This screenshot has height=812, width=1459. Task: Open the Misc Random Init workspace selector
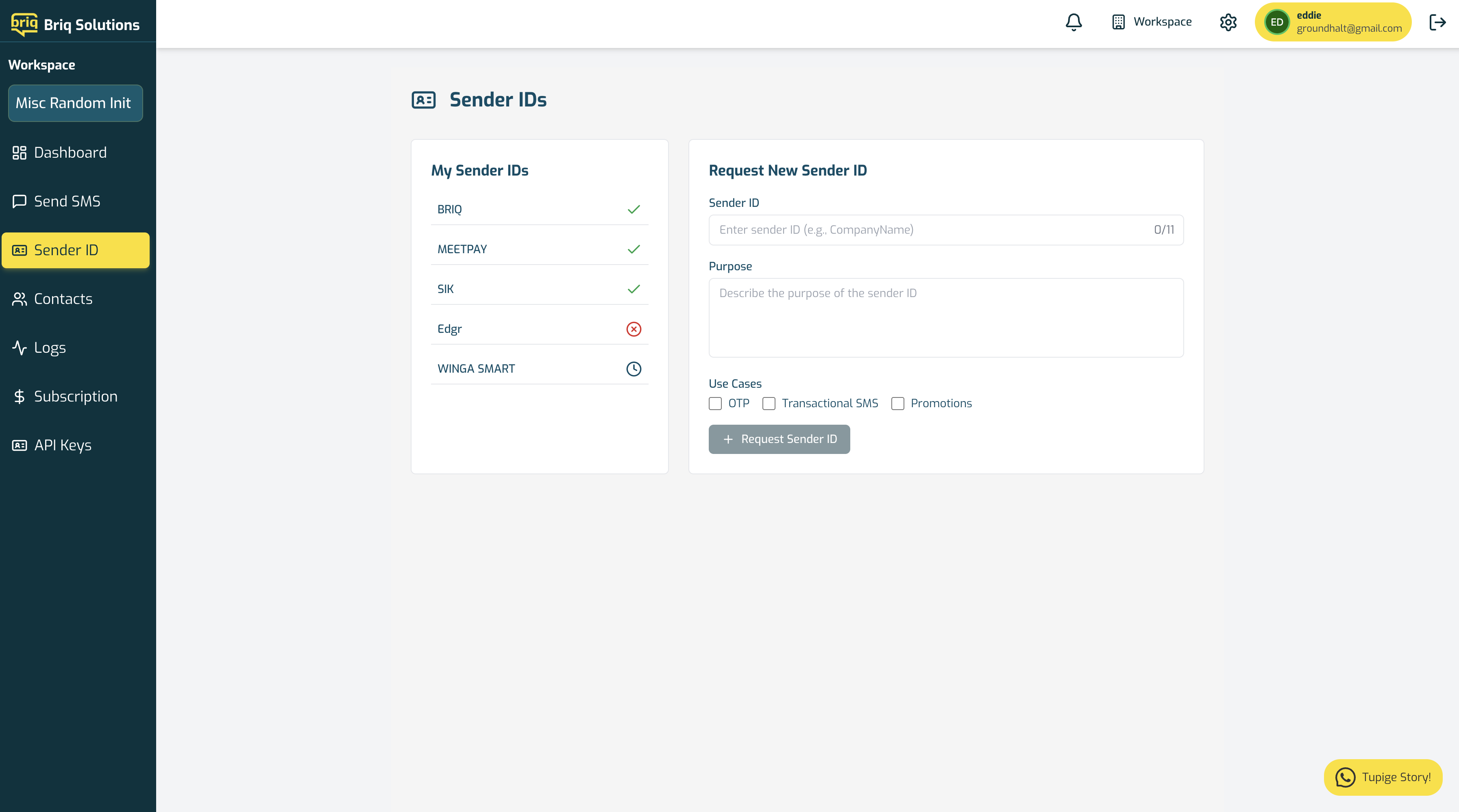coord(75,103)
